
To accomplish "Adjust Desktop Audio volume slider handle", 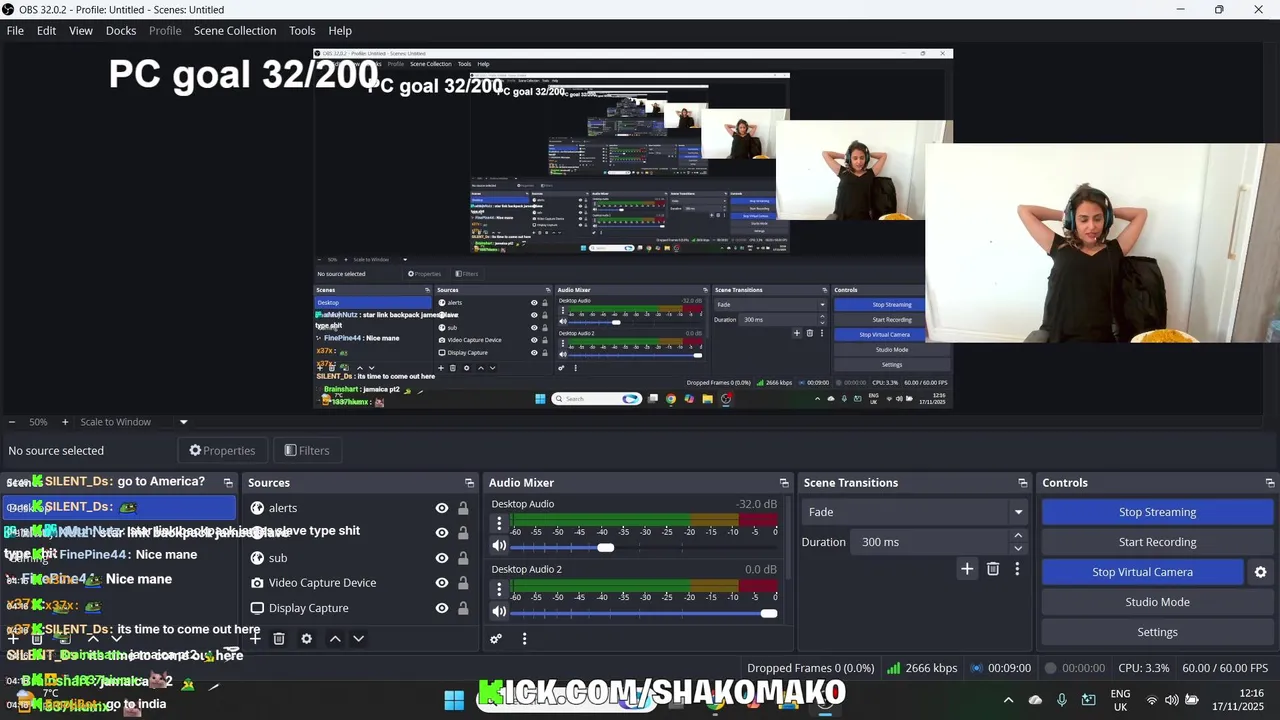I will pyautogui.click(x=606, y=547).
